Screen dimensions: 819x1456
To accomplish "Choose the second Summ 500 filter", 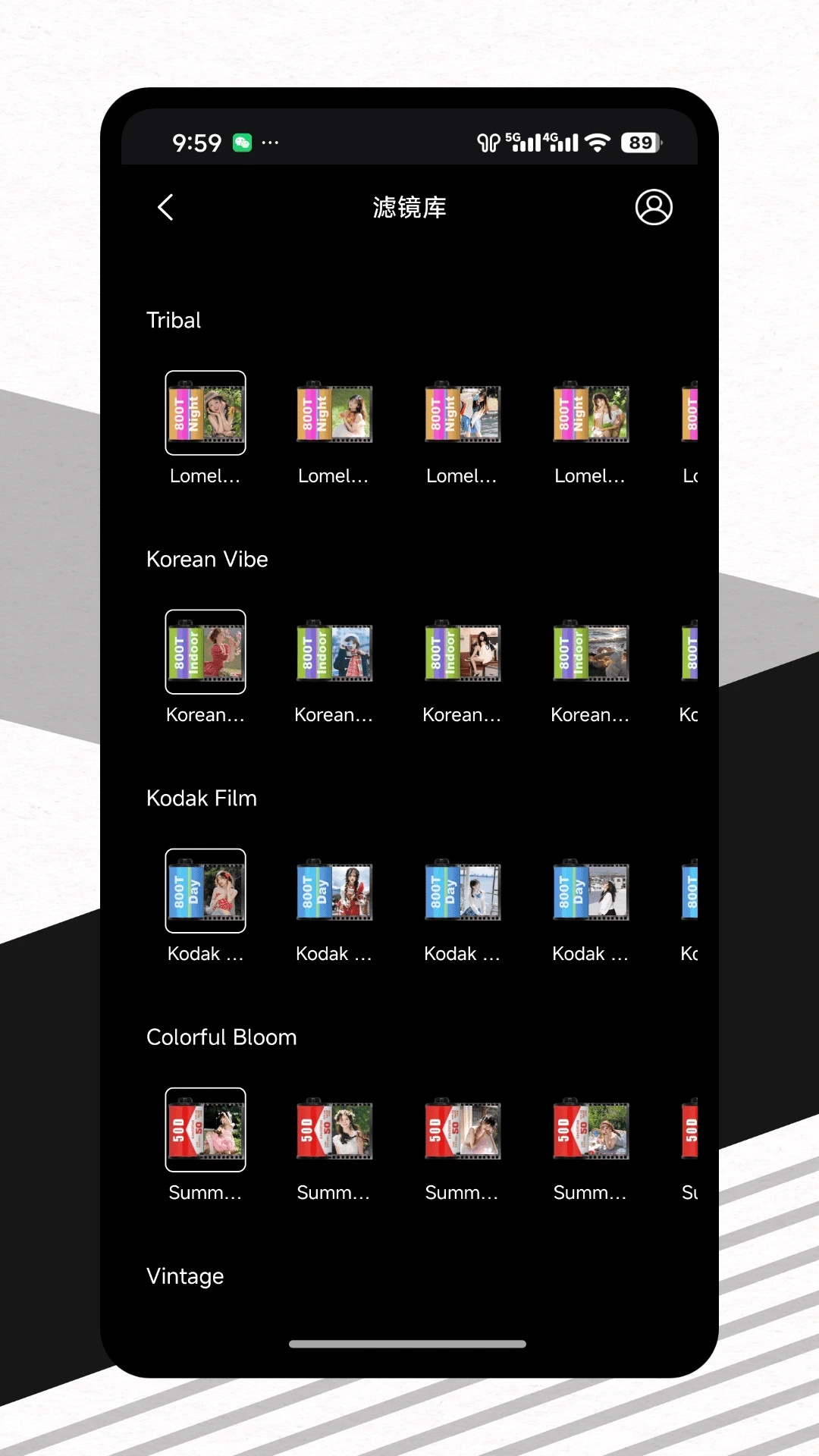I will [334, 1130].
